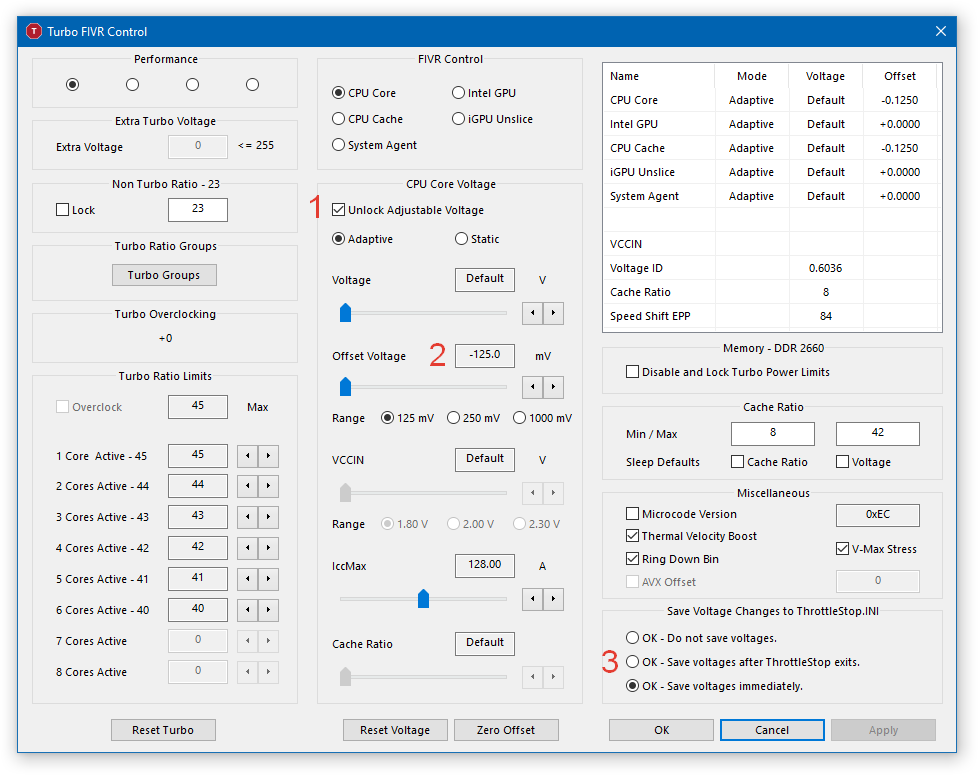Click Cache Ratio Max field showing 42
The width and height of the screenshot is (978, 775).
tap(878, 433)
